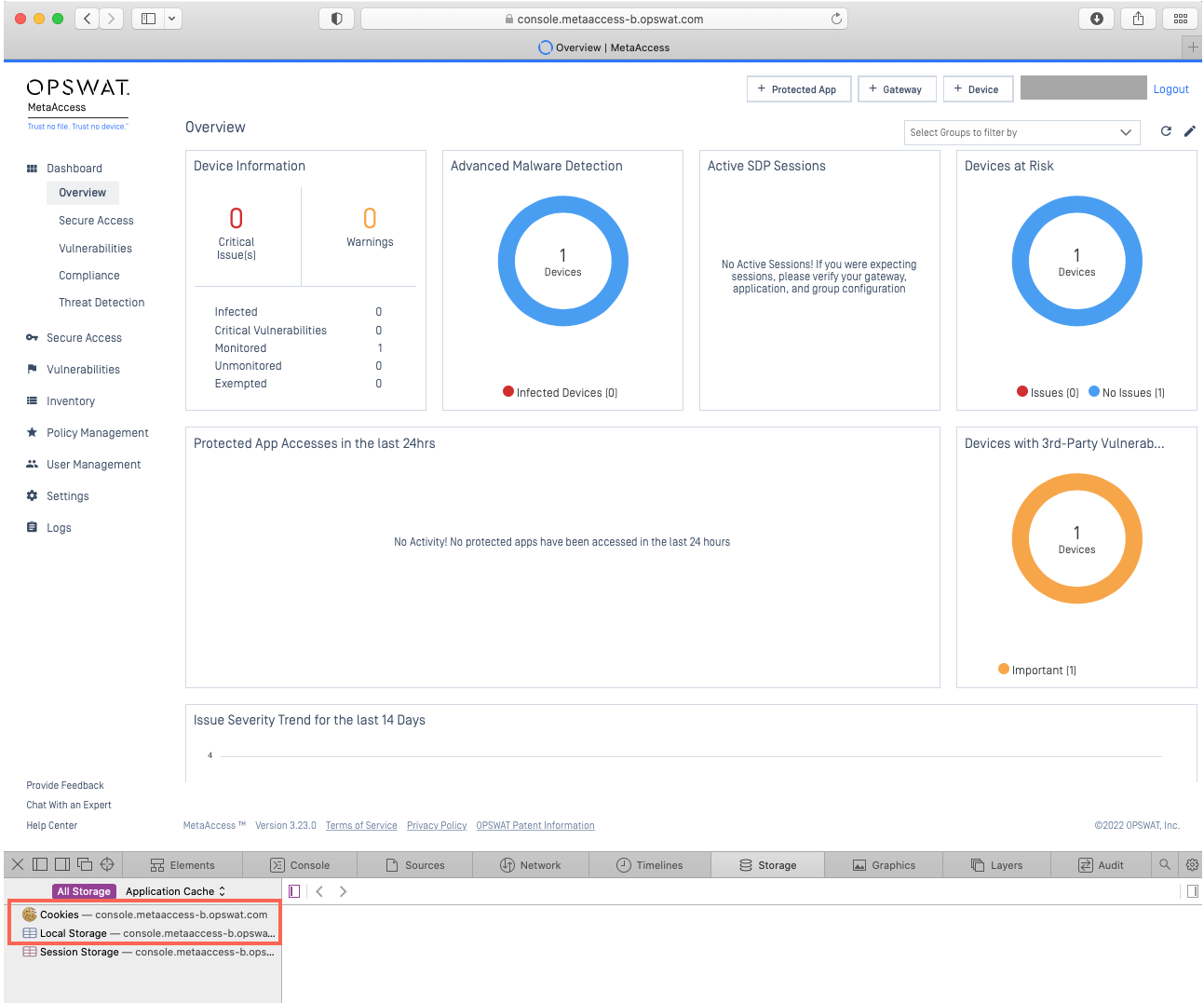Viewport: 1204px width, 1003px height.
Task: Add a Gateway
Action: point(897,89)
